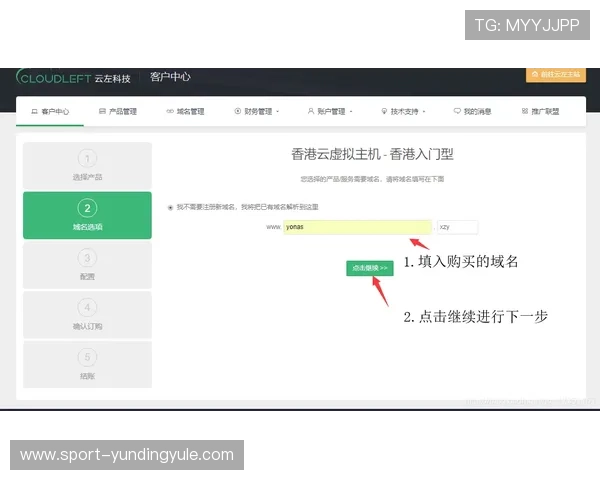Click the green 点击继续 >> button
600x480 pixels.
pos(370,268)
